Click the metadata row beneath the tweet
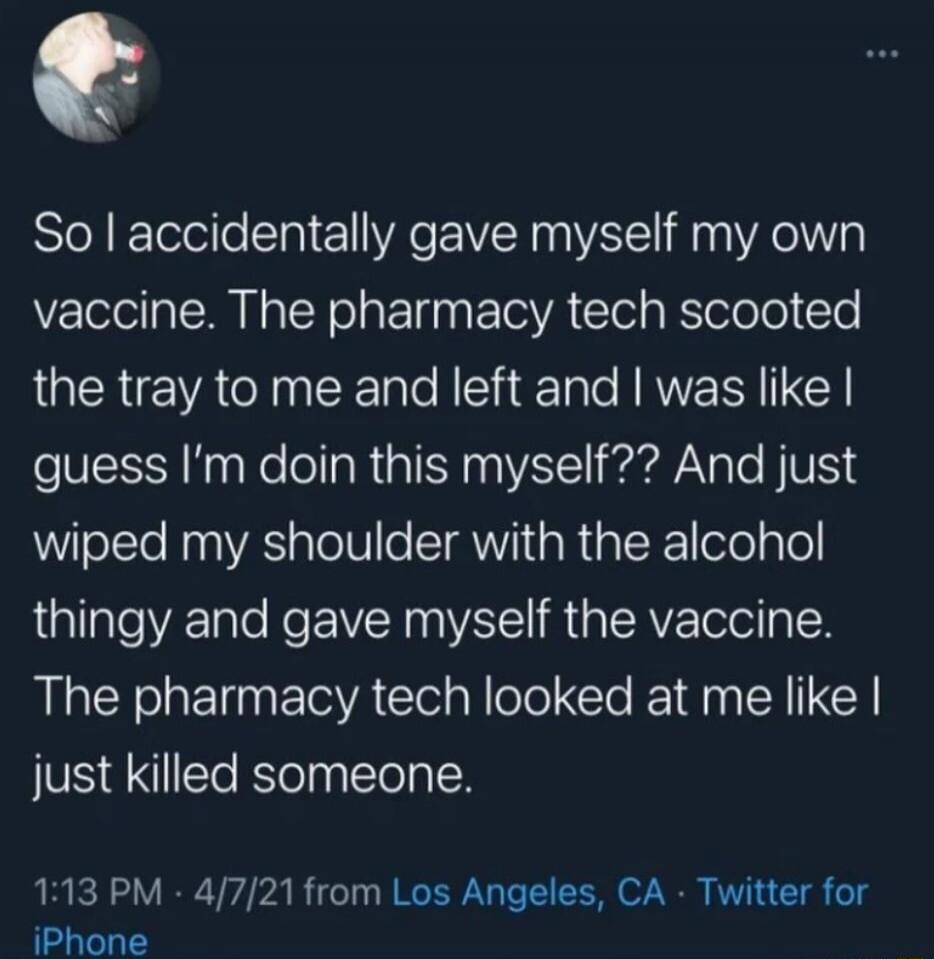Image resolution: width=934 pixels, height=959 pixels. coord(450,898)
